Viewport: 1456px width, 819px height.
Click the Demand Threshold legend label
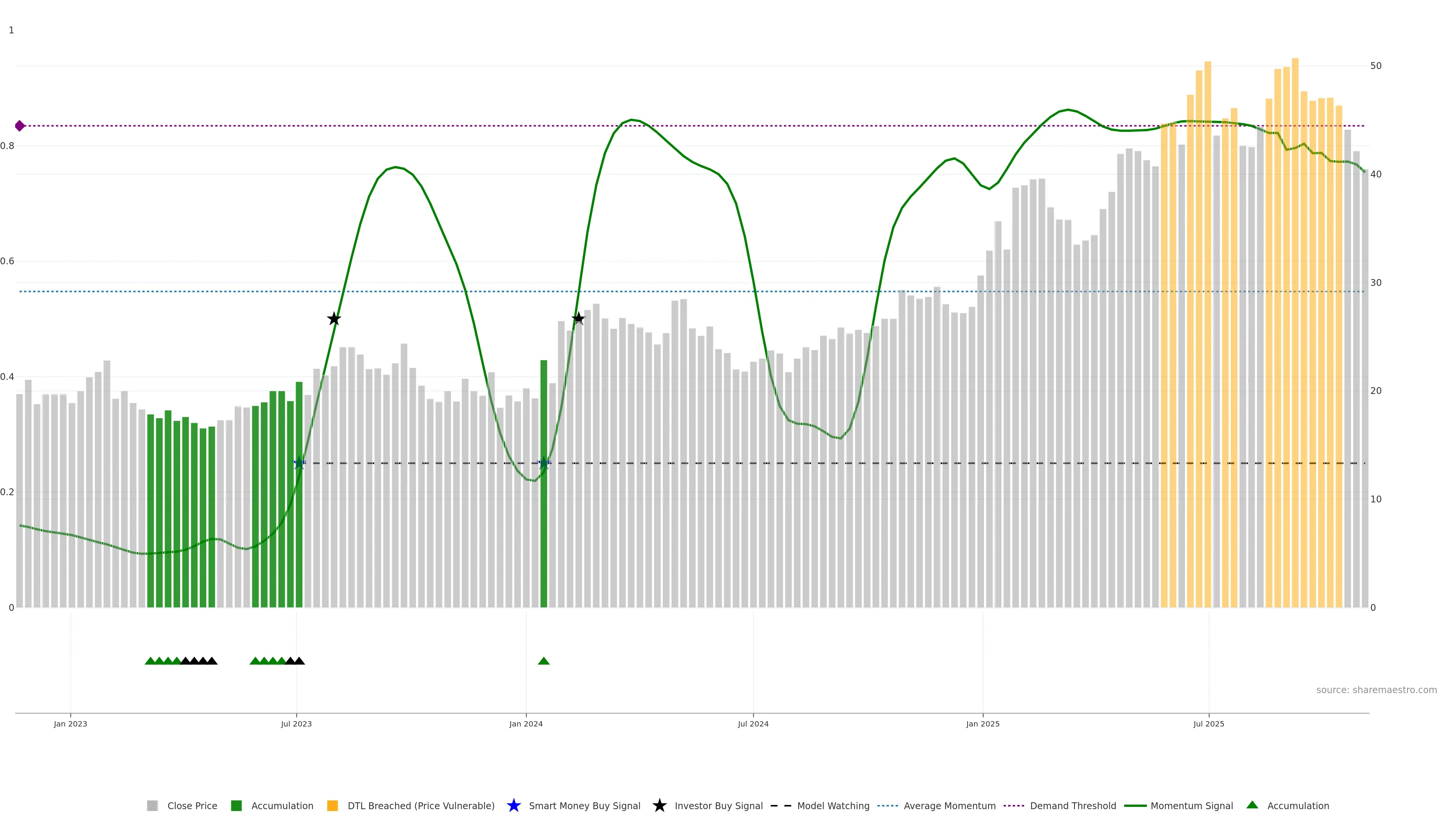pos(1073,805)
